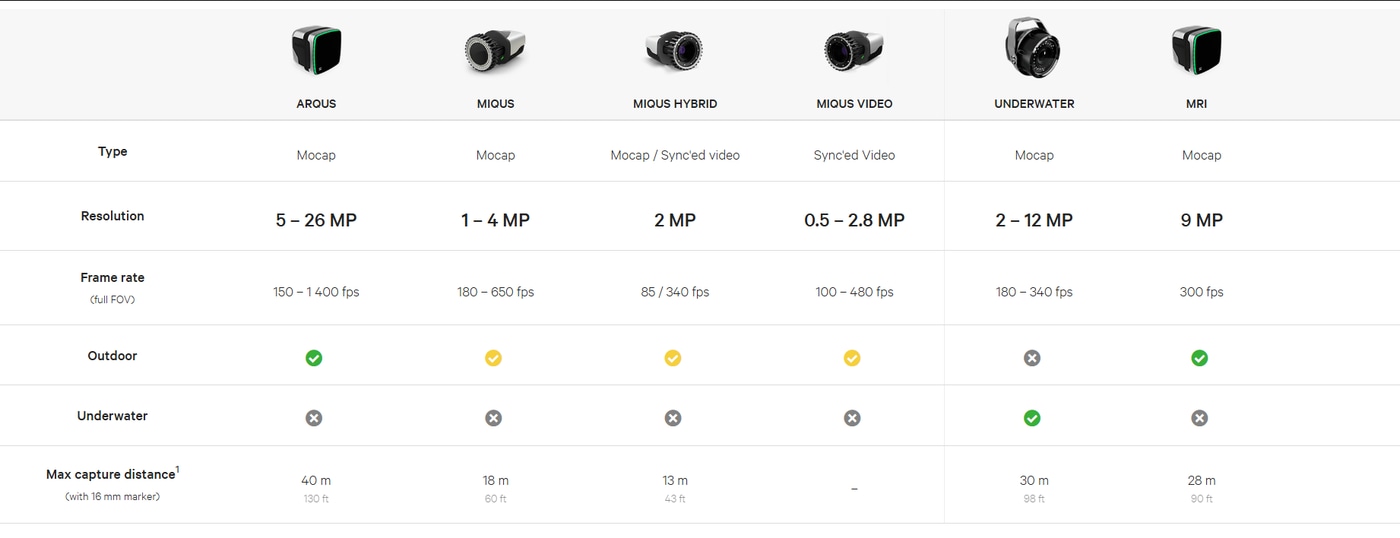The height and width of the screenshot is (538, 1400).
Task: Open the MRI camera image
Action: pyautogui.click(x=1196, y=51)
